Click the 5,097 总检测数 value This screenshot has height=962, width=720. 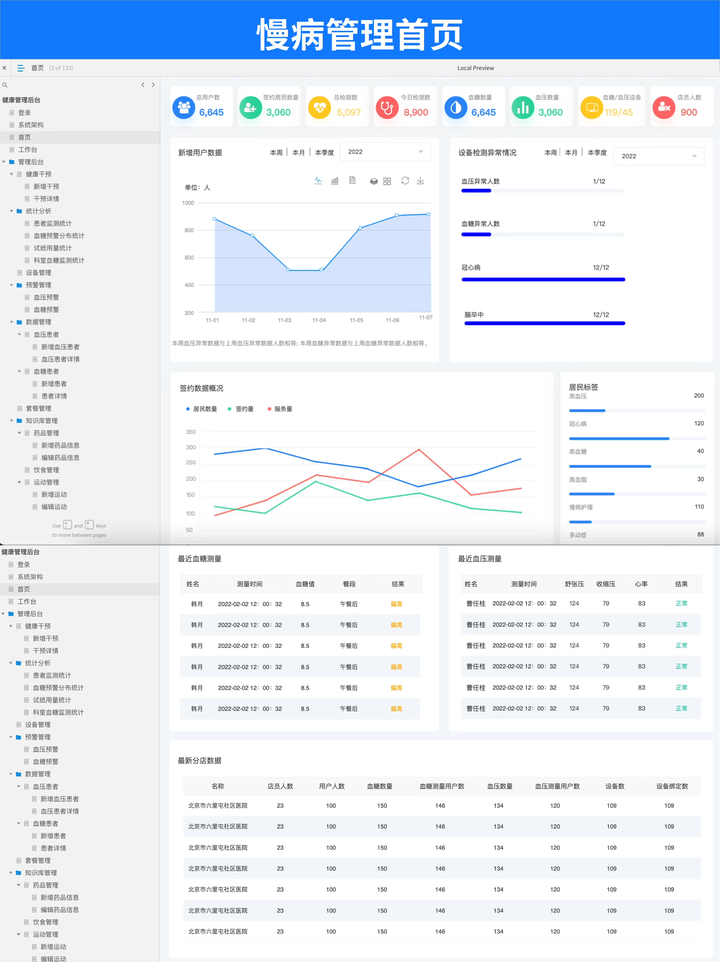[x=348, y=112]
